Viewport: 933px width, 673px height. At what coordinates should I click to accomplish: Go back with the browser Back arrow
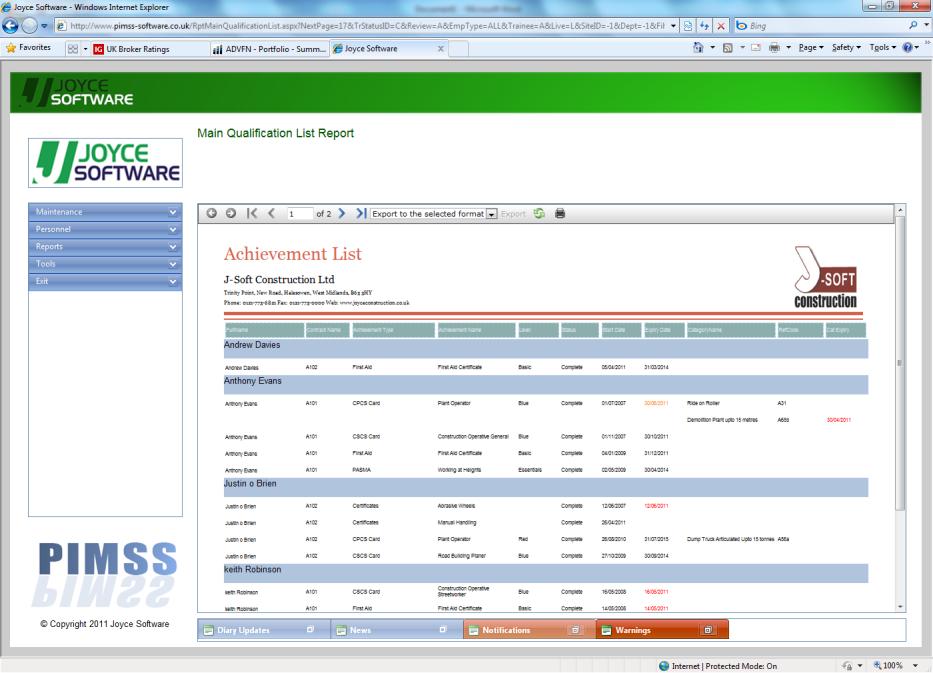(x=10, y=26)
